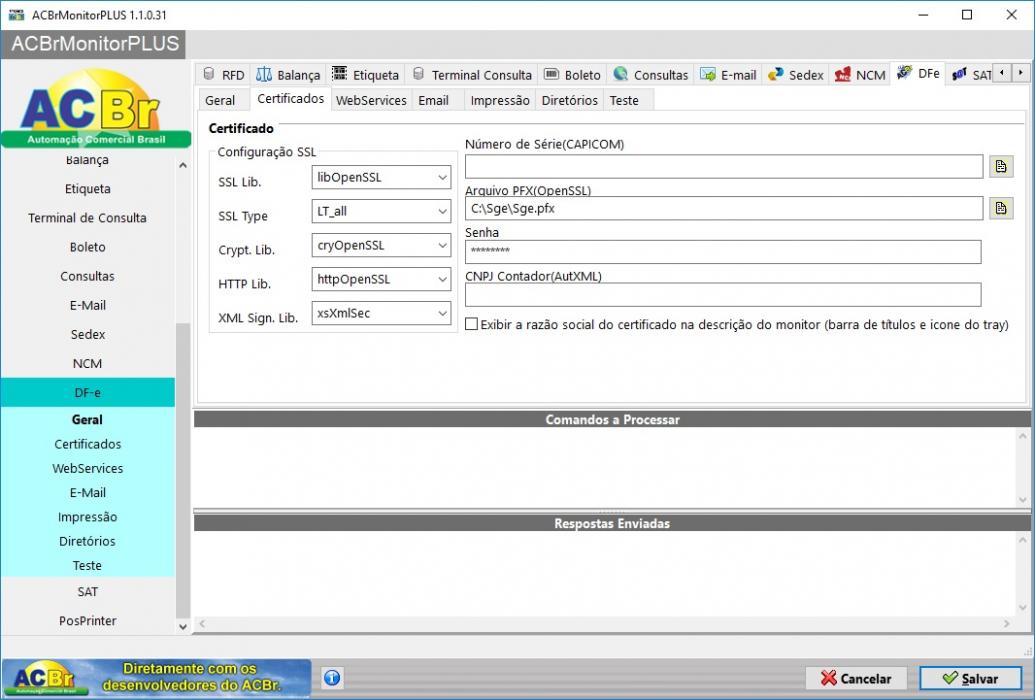Open the E-mail envelope icon tab

point(728,75)
